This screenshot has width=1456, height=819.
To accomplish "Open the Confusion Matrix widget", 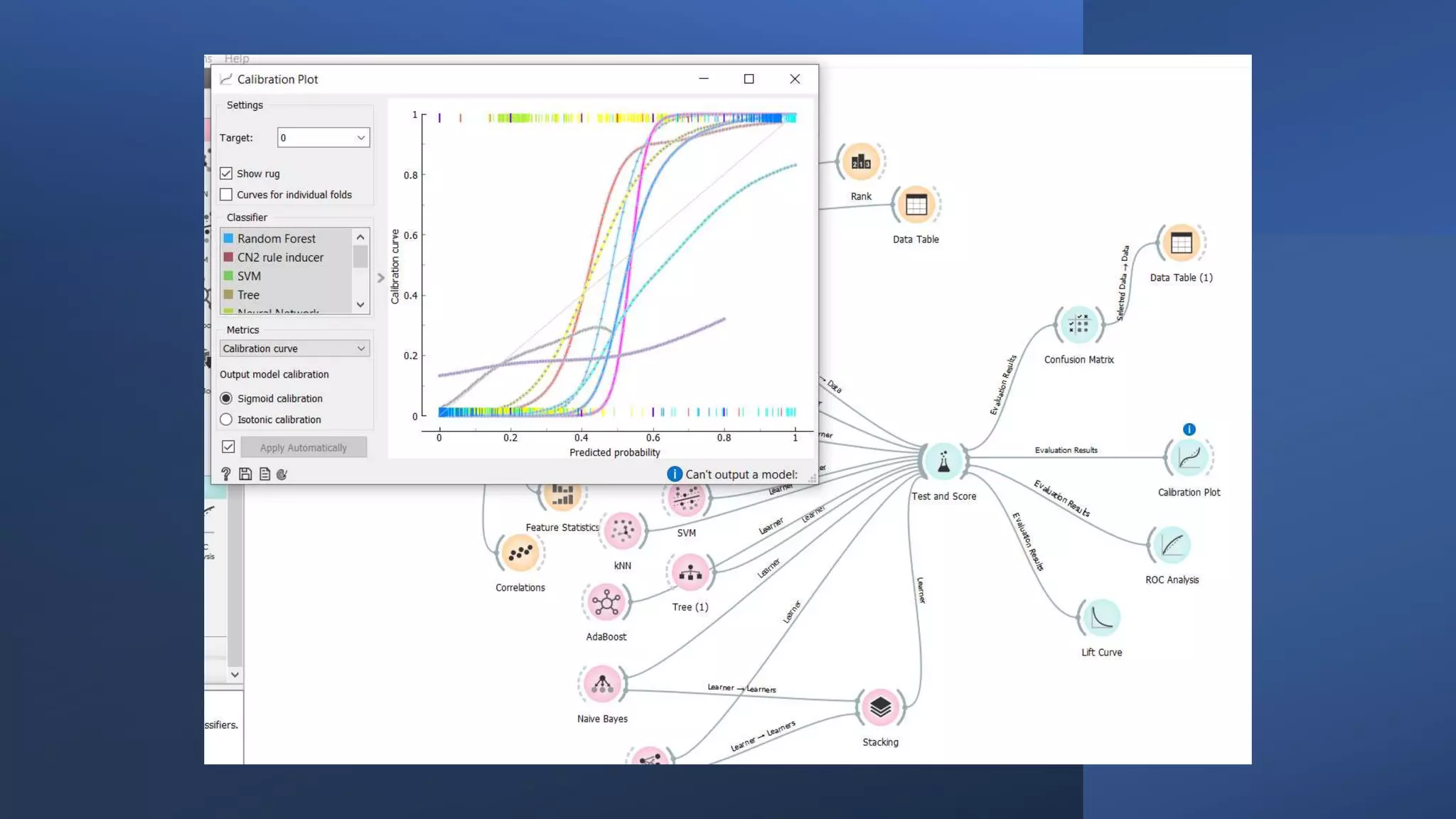I will 1078,325.
